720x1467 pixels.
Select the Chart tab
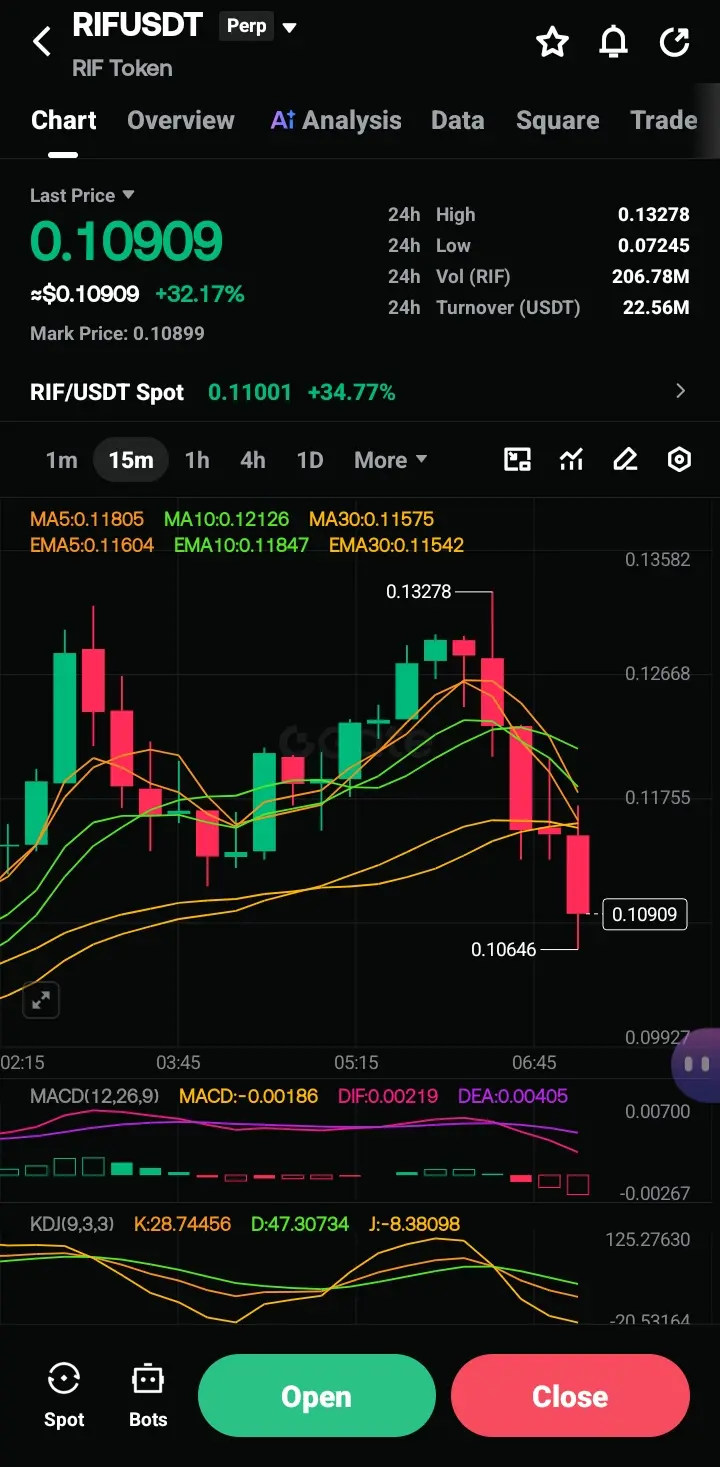click(x=64, y=120)
